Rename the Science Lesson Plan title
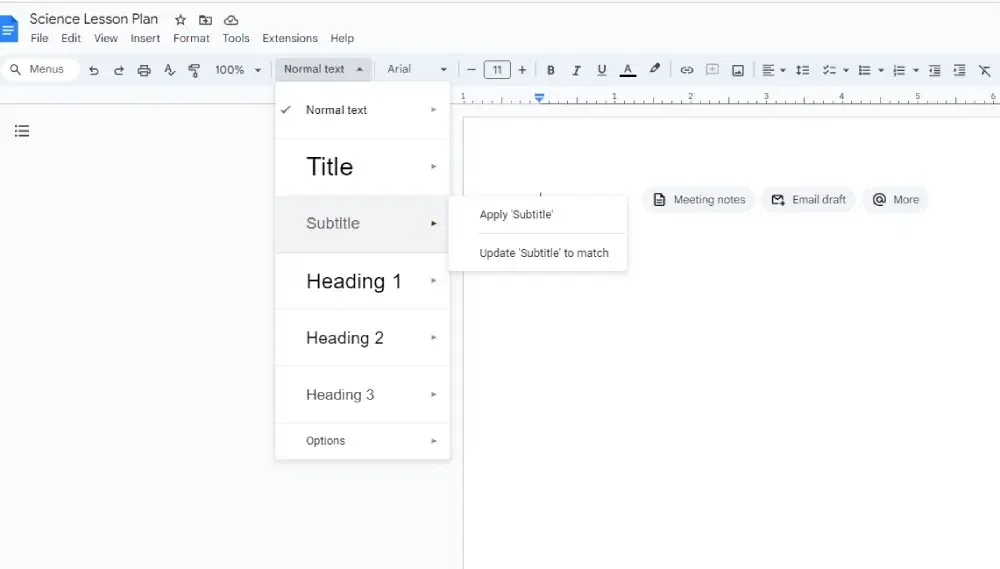The width and height of the screenshot is (1000, 569). [x=94, y=18]
